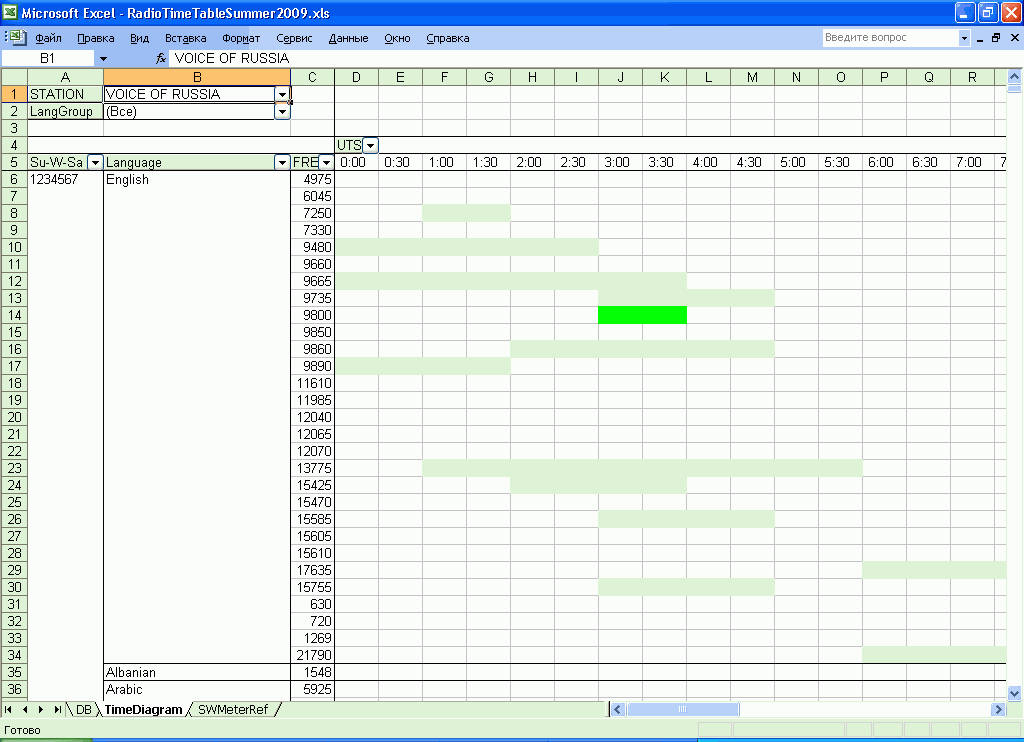Click the Excel application icon in the title bar

(x=10, y=12)
